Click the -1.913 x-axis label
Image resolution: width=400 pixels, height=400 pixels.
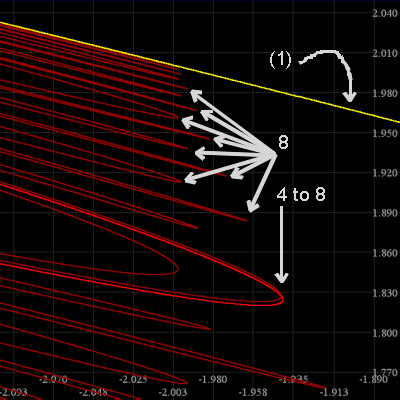pyautogui.click(x=333, y=392)
